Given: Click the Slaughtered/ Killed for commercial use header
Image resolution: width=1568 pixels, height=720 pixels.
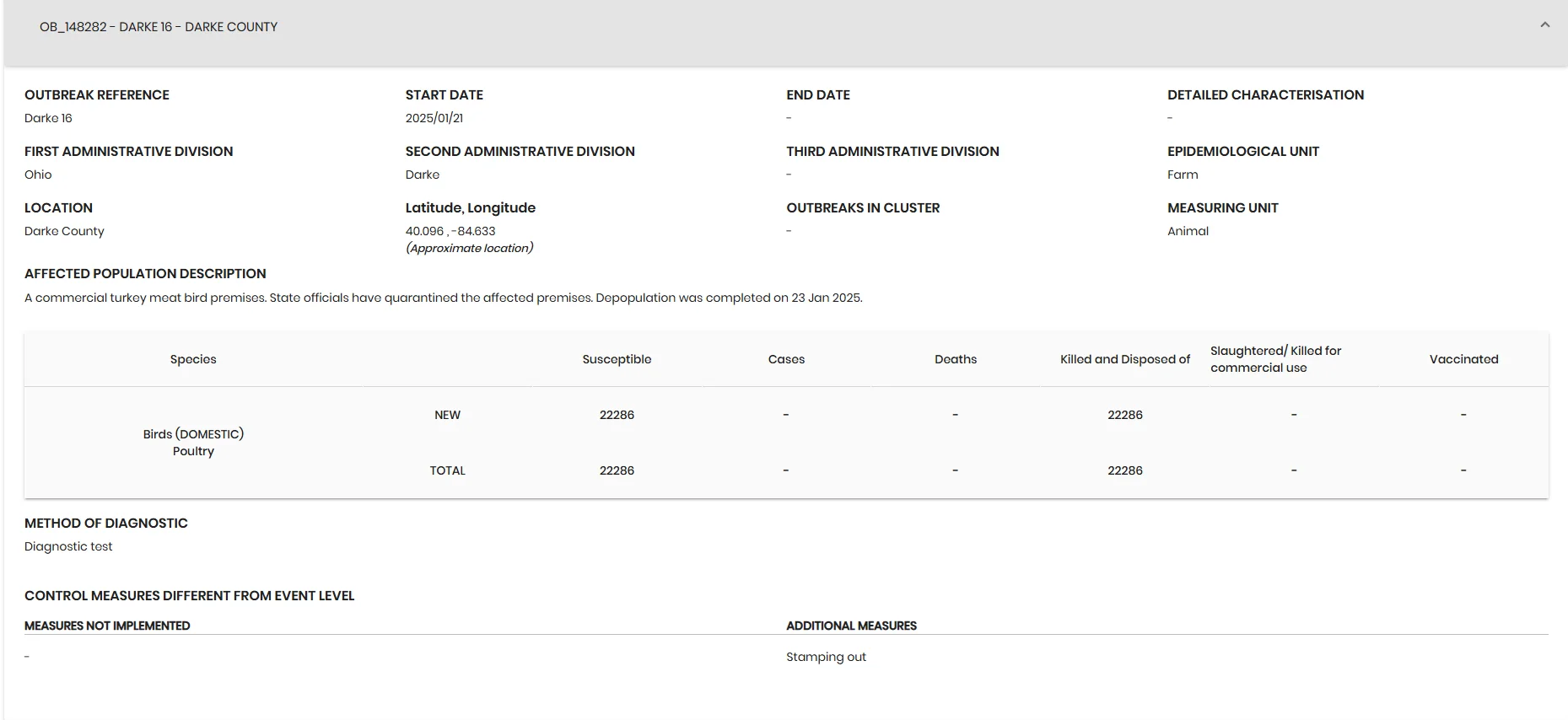Looking at the screenshot, I should coord(1275,359).
